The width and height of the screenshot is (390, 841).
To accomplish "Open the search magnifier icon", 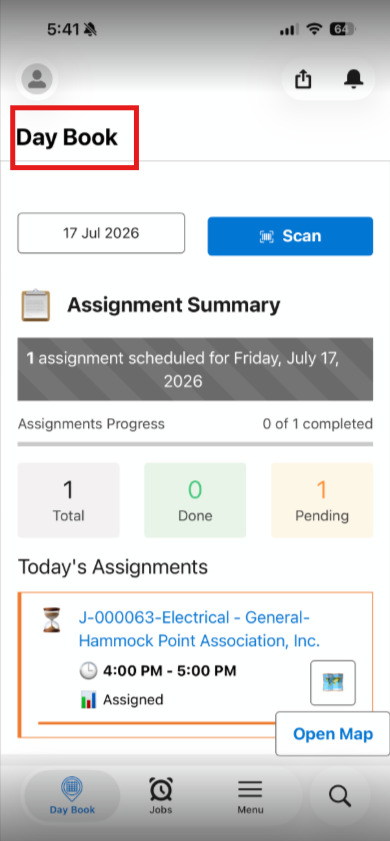I will 340,795.
